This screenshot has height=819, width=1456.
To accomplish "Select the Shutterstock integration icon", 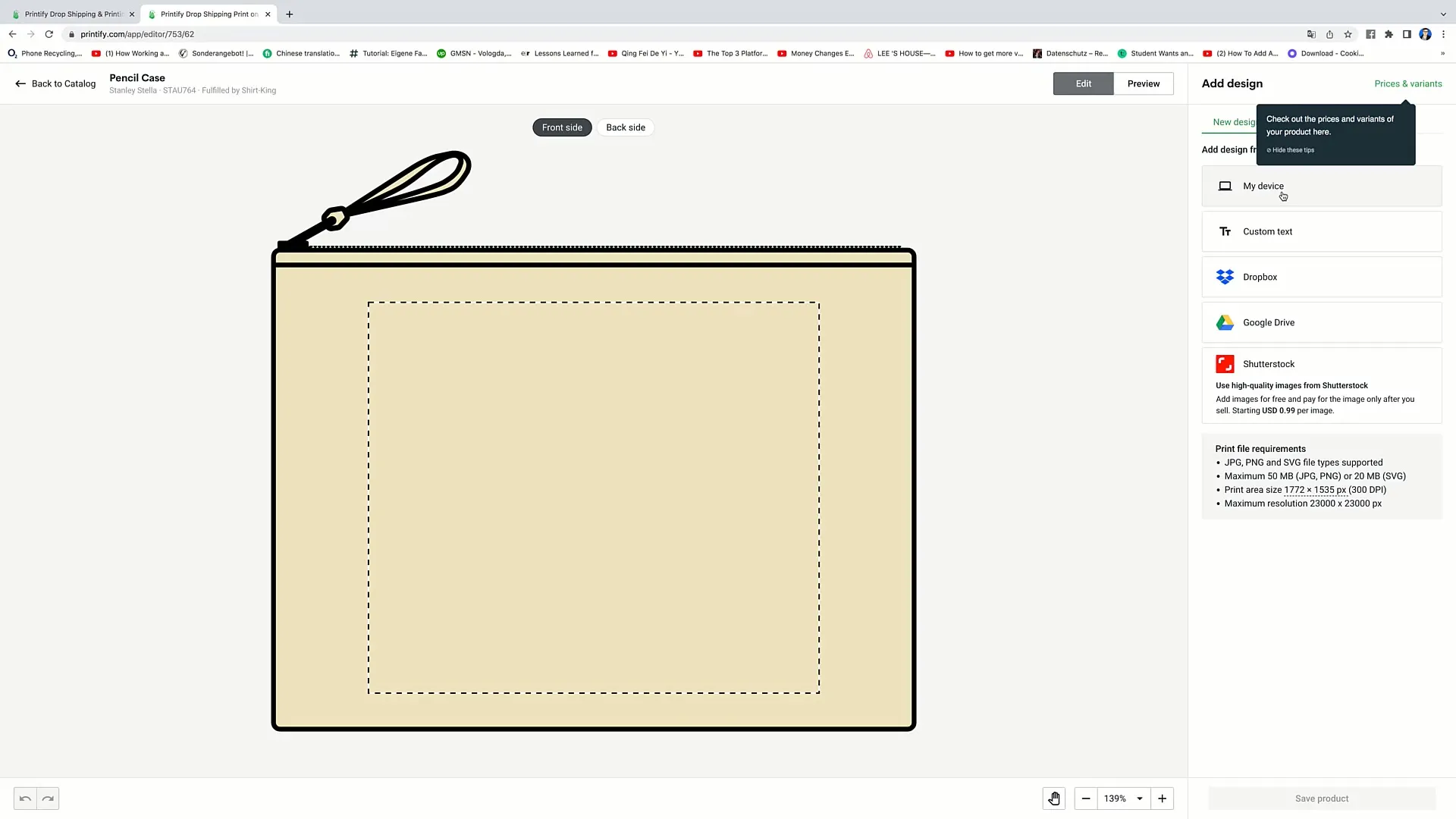I will [1224, 363].
